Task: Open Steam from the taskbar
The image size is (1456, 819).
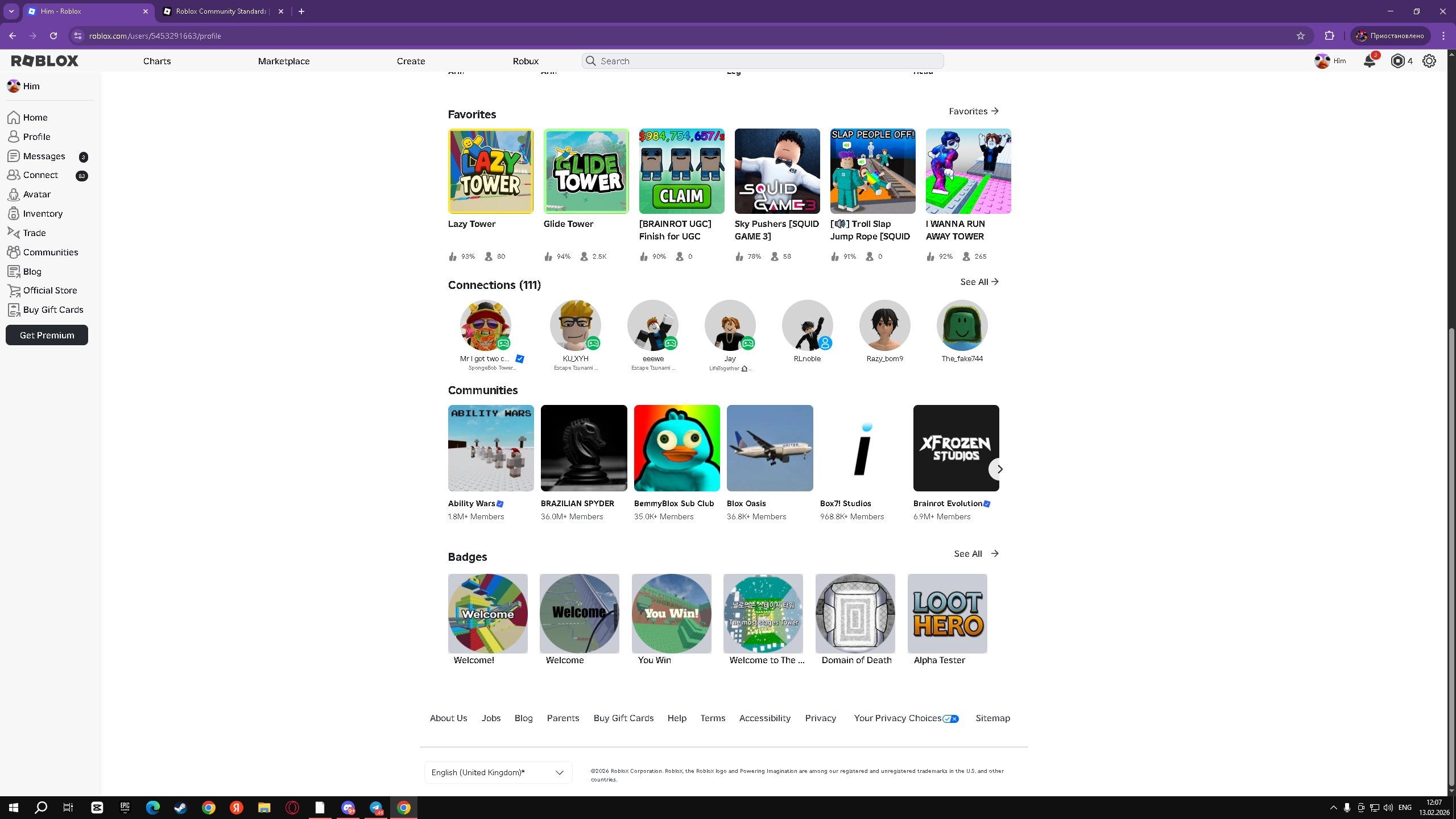Action: pyautogui.click(x=180, y=808)
